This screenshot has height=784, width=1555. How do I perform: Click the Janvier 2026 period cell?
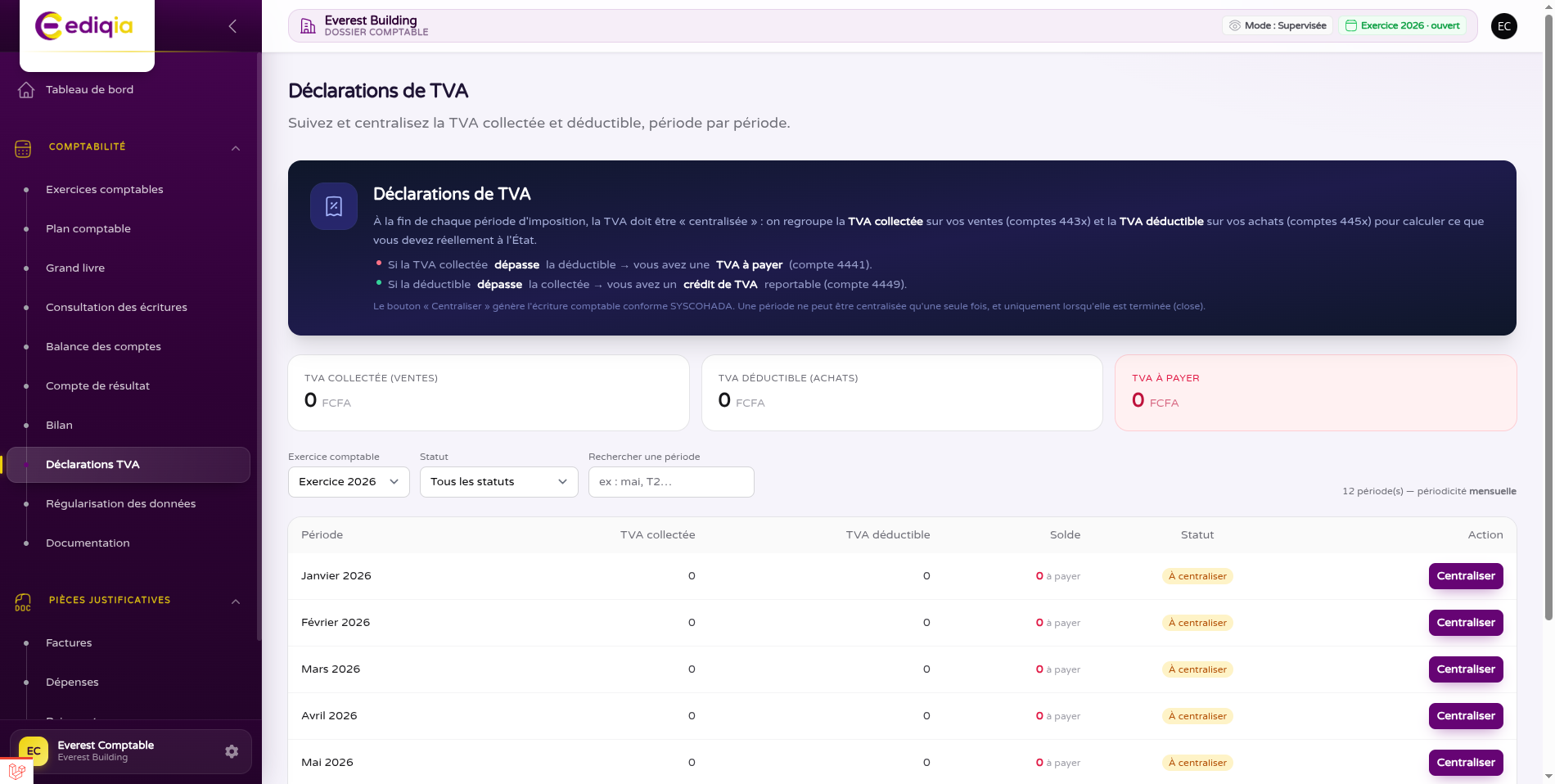(x=336, y=576)
